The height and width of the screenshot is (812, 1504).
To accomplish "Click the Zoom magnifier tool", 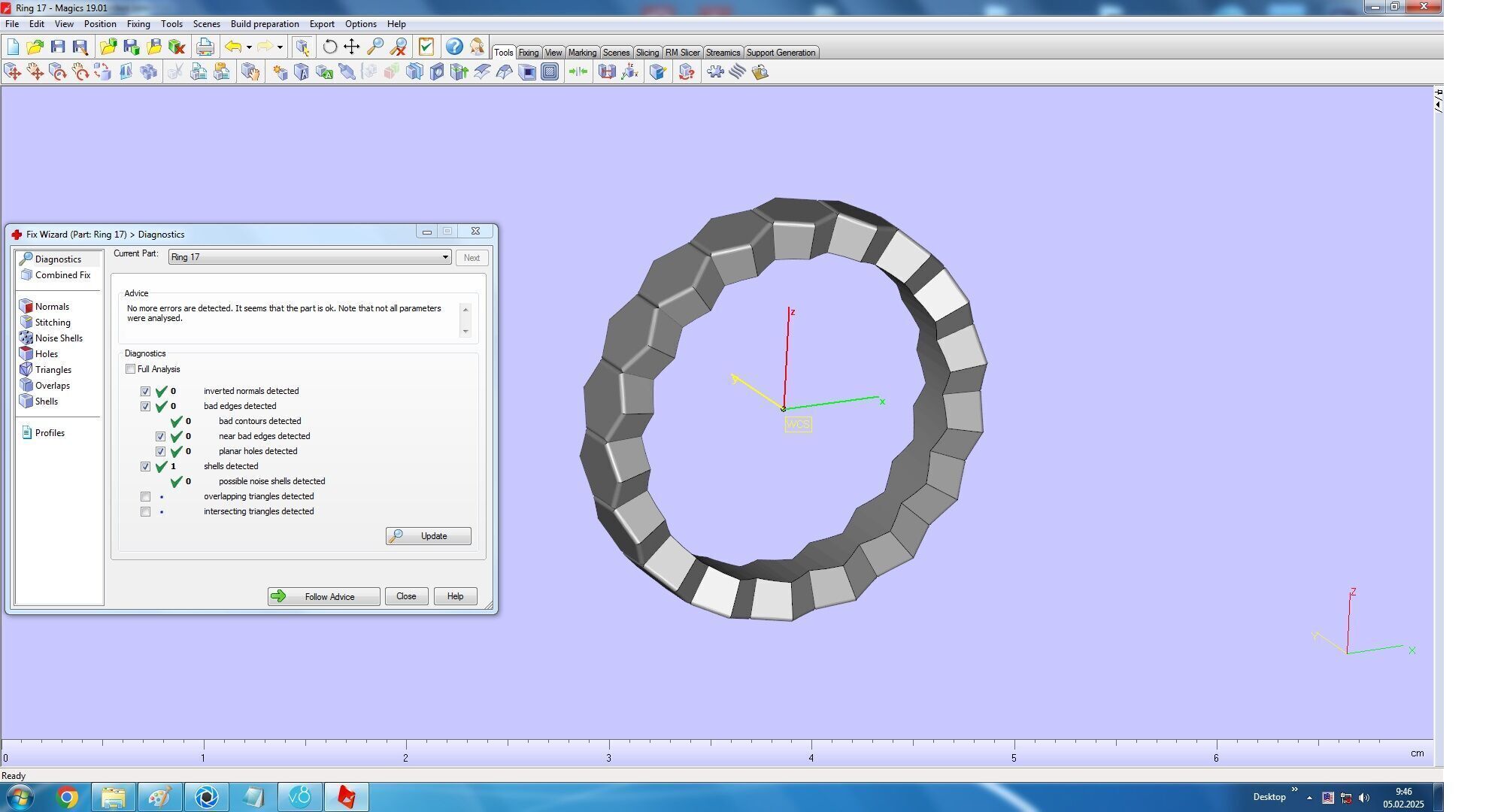I will 374,47.
